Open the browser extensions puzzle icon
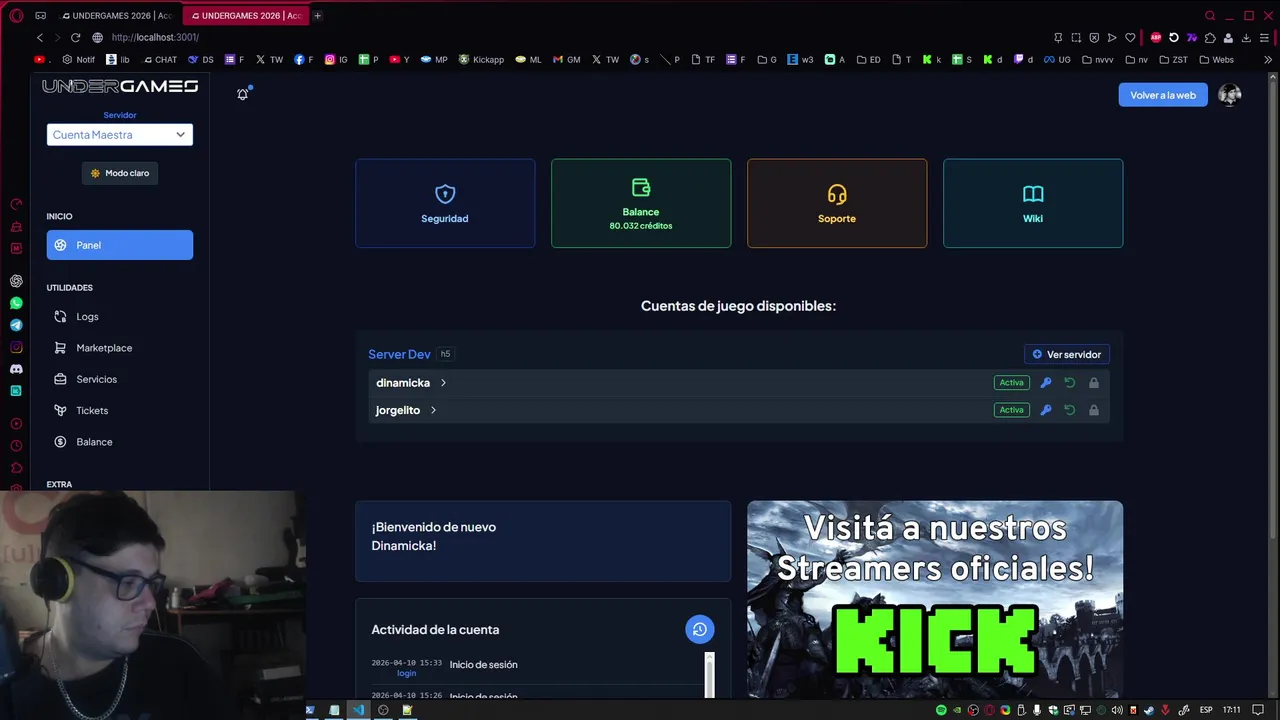1280x720 pixels. tap(1210, 38)
